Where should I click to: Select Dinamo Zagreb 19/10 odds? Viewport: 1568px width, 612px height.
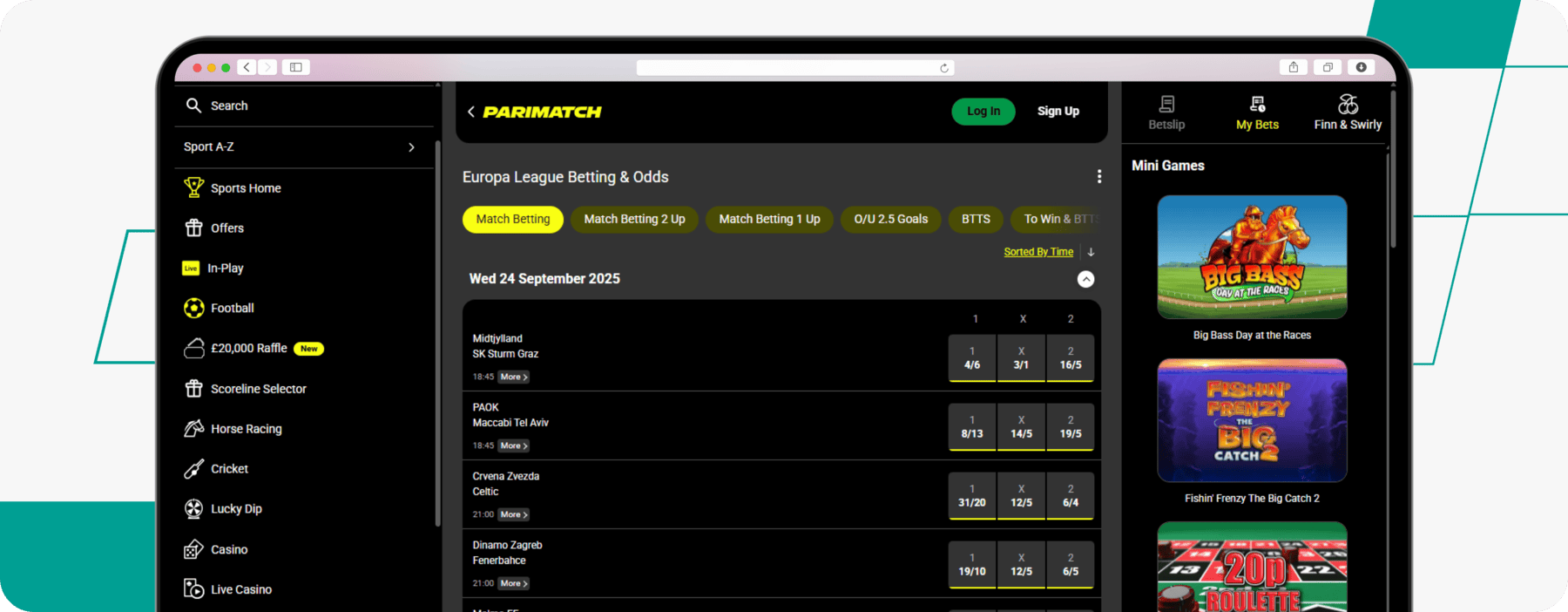972,565
